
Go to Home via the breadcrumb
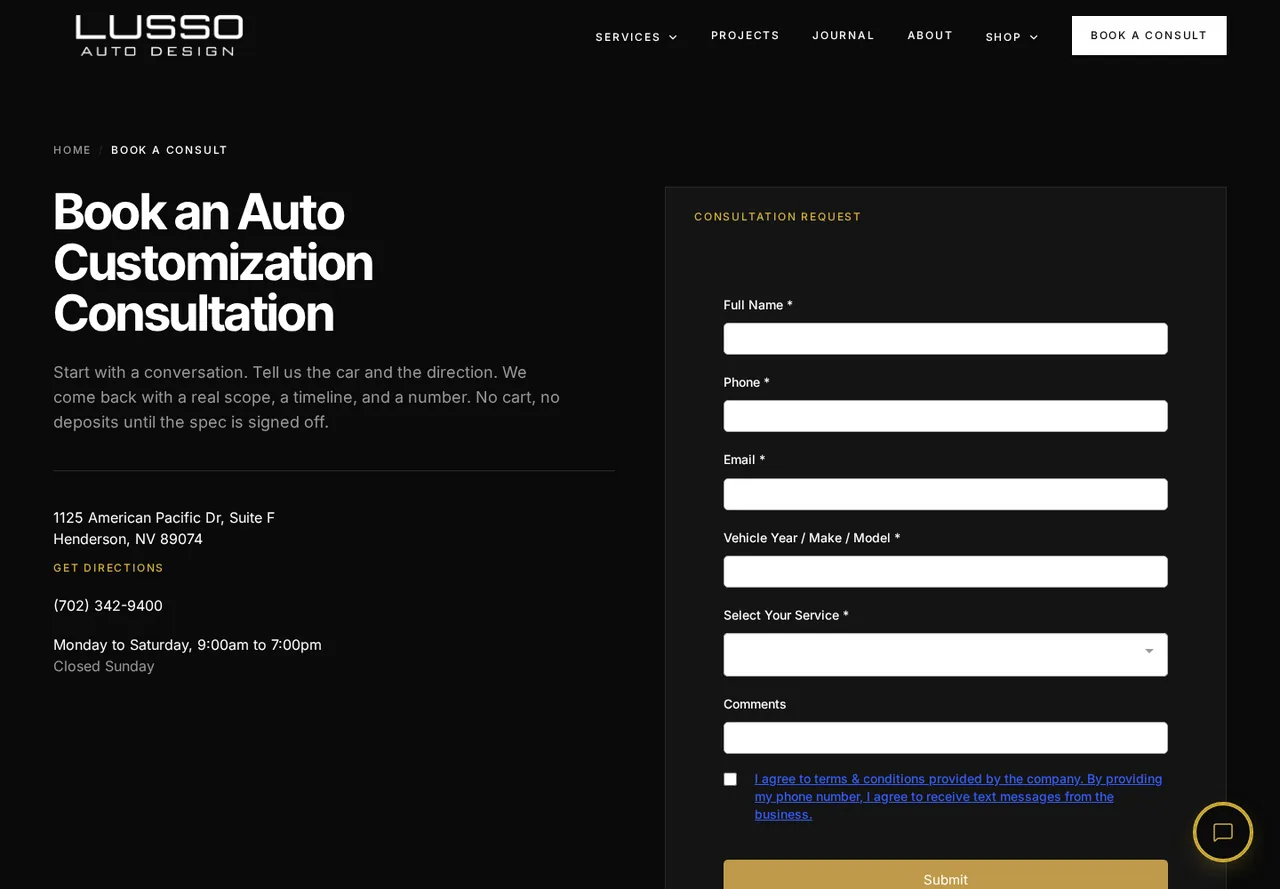coord(72,150)
